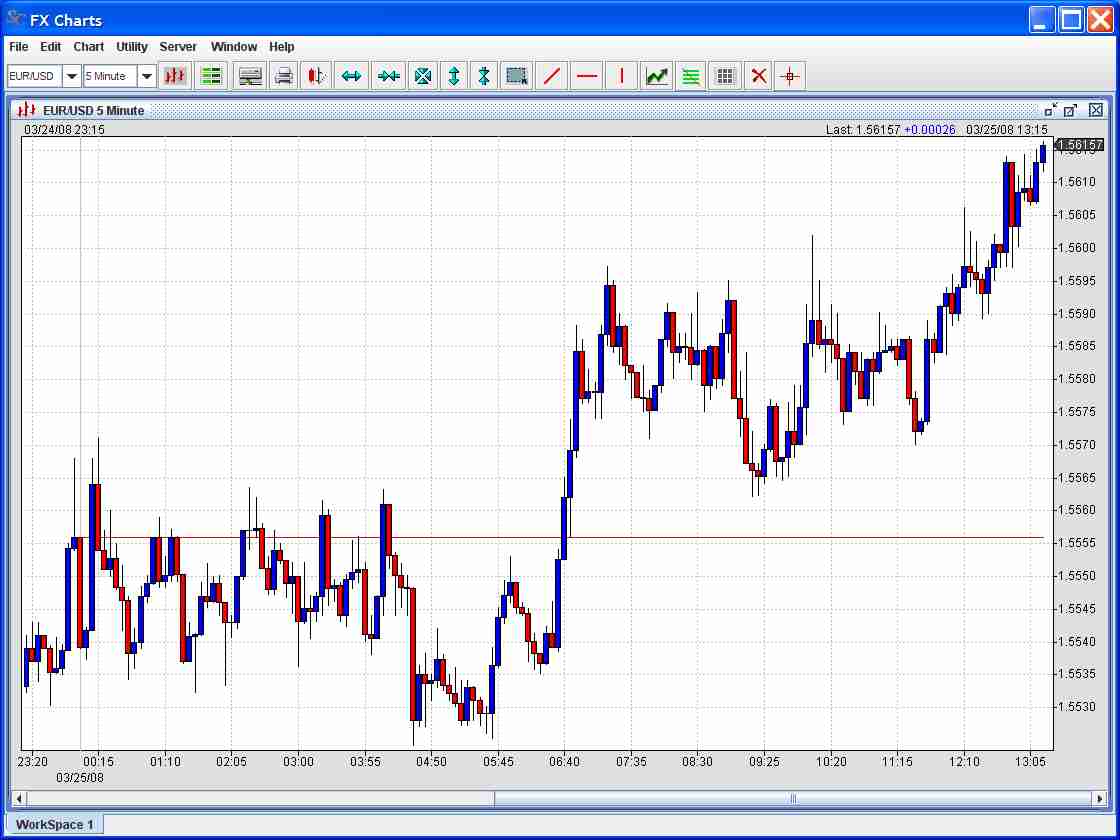This screenshot has height=840, width=1120.
Task: Click the candlestick chart type icon
Action: tap(175, 76)
